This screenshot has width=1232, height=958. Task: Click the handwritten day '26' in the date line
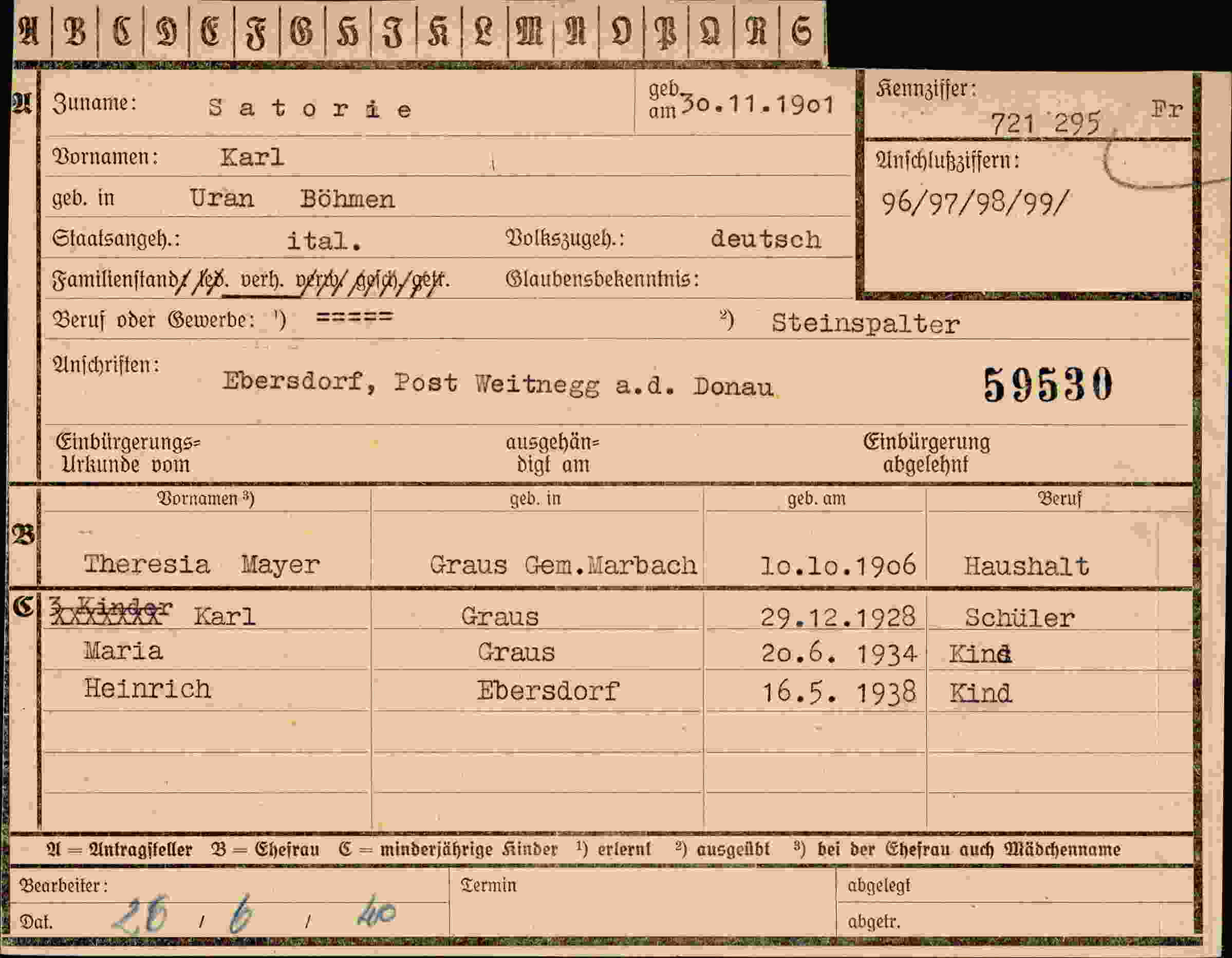click(x=141, y=915)
